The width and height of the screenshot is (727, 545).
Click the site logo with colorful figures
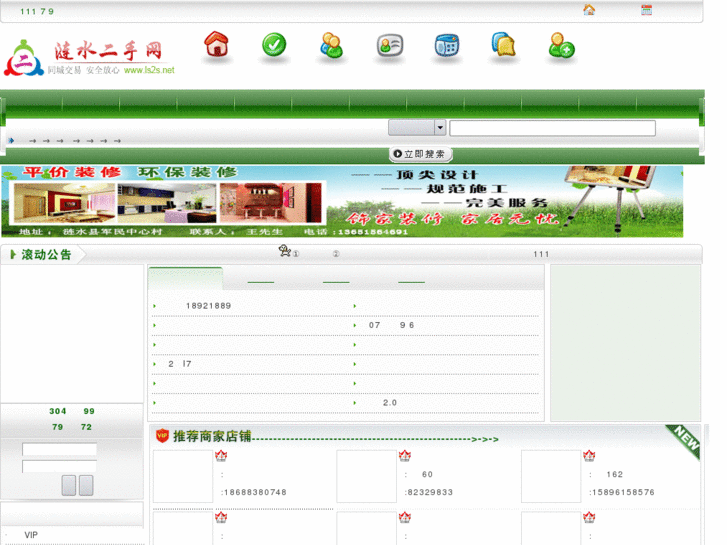(x=24, y=58)
